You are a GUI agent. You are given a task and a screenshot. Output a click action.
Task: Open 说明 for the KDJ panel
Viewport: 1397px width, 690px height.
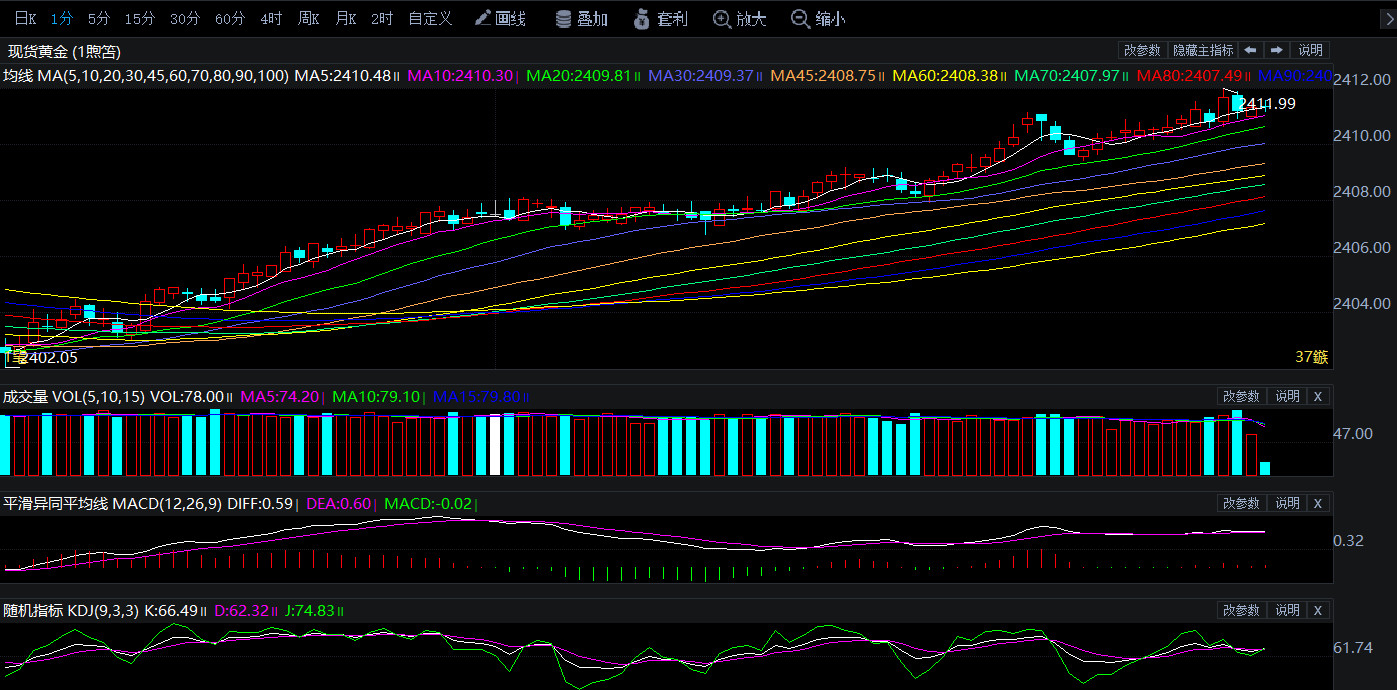[x=1288, y=610]
